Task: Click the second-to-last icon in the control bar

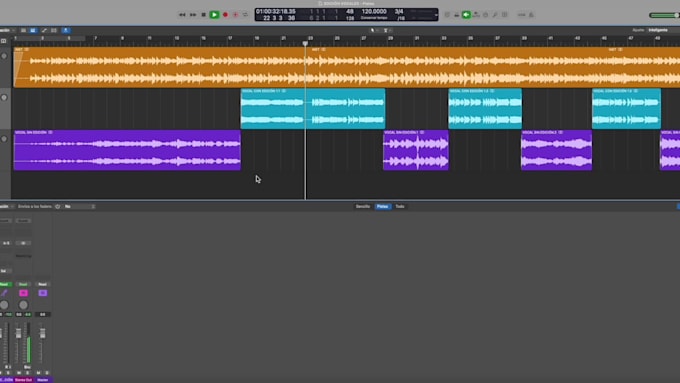Action: [x=522, y=15]
